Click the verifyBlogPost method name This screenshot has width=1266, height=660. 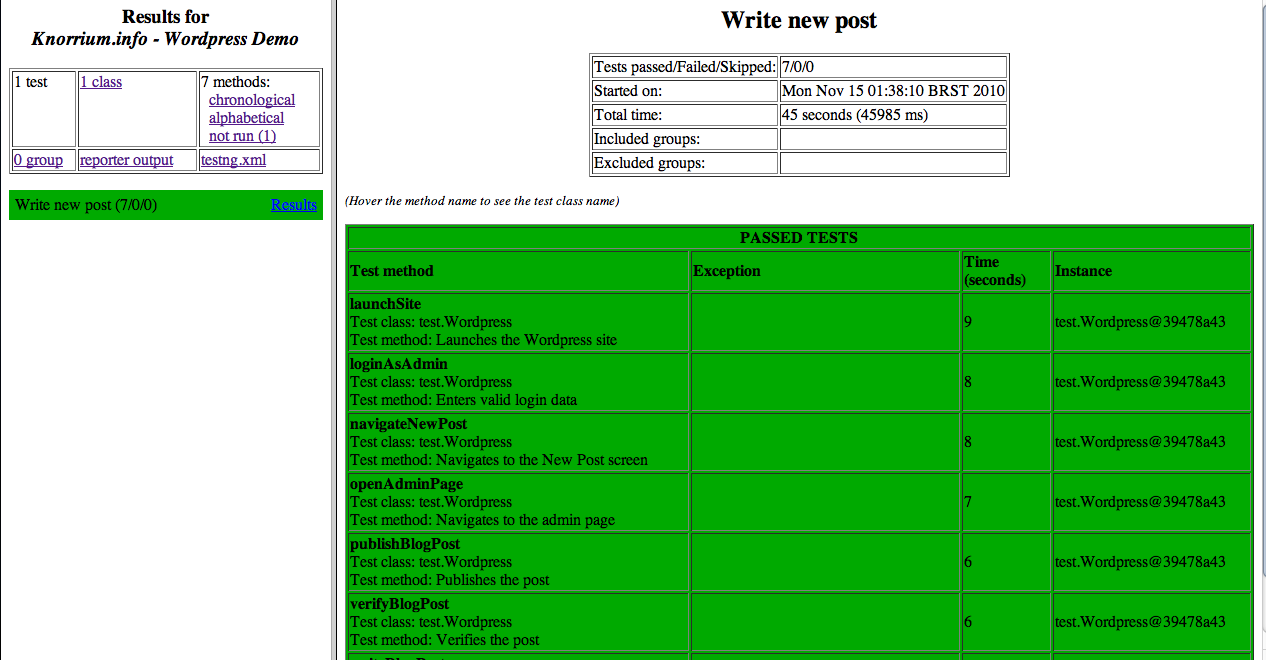[x=399, y=604]
